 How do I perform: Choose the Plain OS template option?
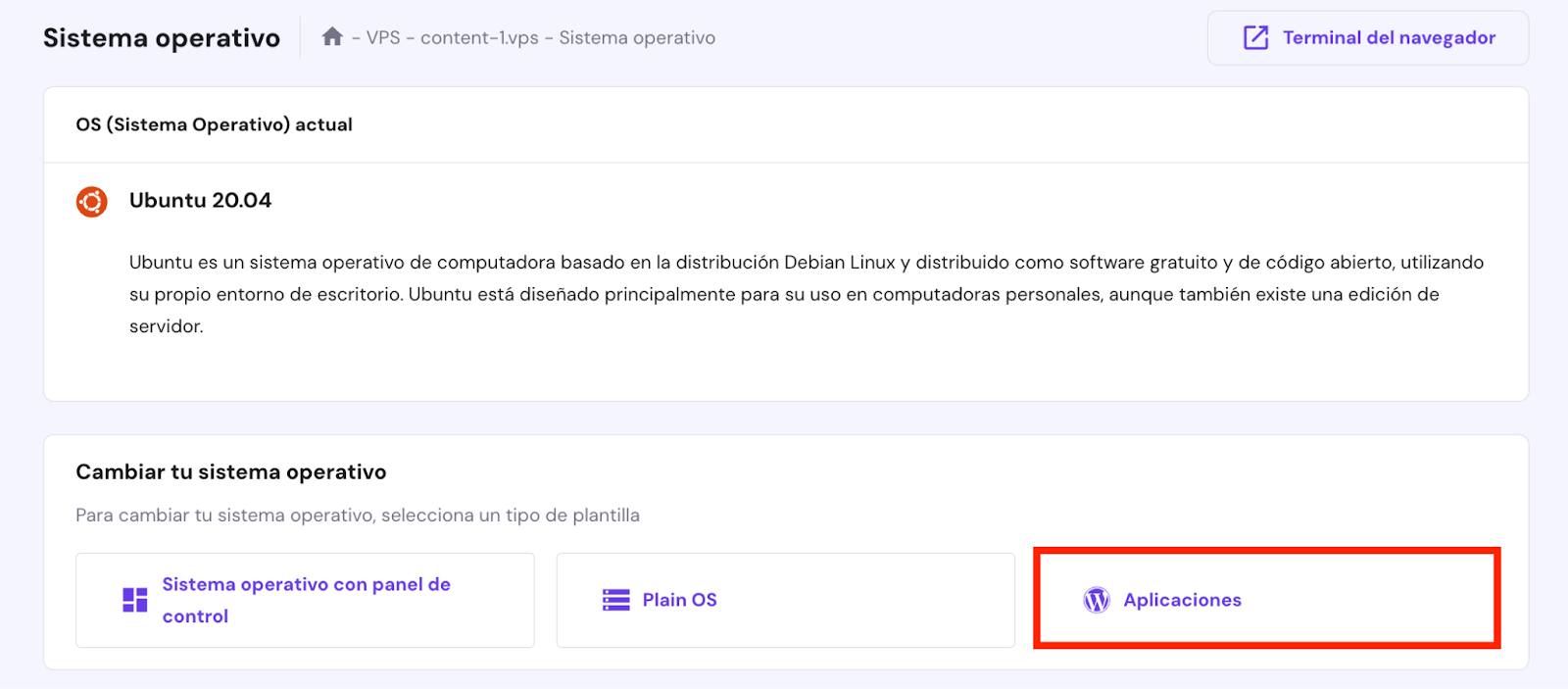(x=785, y=600)
